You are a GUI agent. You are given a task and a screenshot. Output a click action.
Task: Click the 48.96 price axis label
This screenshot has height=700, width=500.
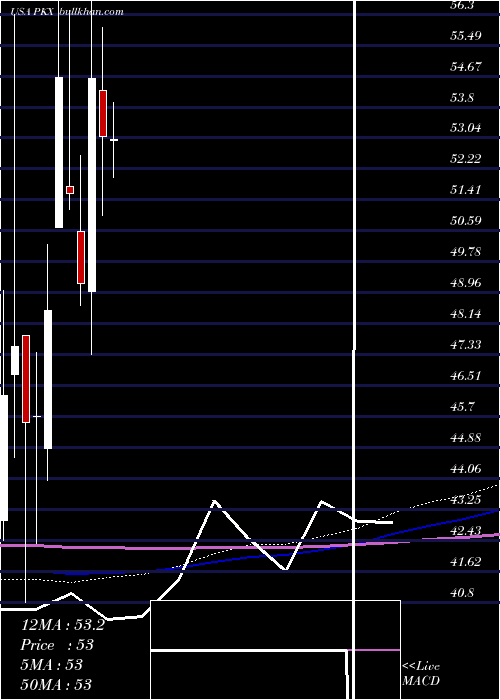(466, 283)
